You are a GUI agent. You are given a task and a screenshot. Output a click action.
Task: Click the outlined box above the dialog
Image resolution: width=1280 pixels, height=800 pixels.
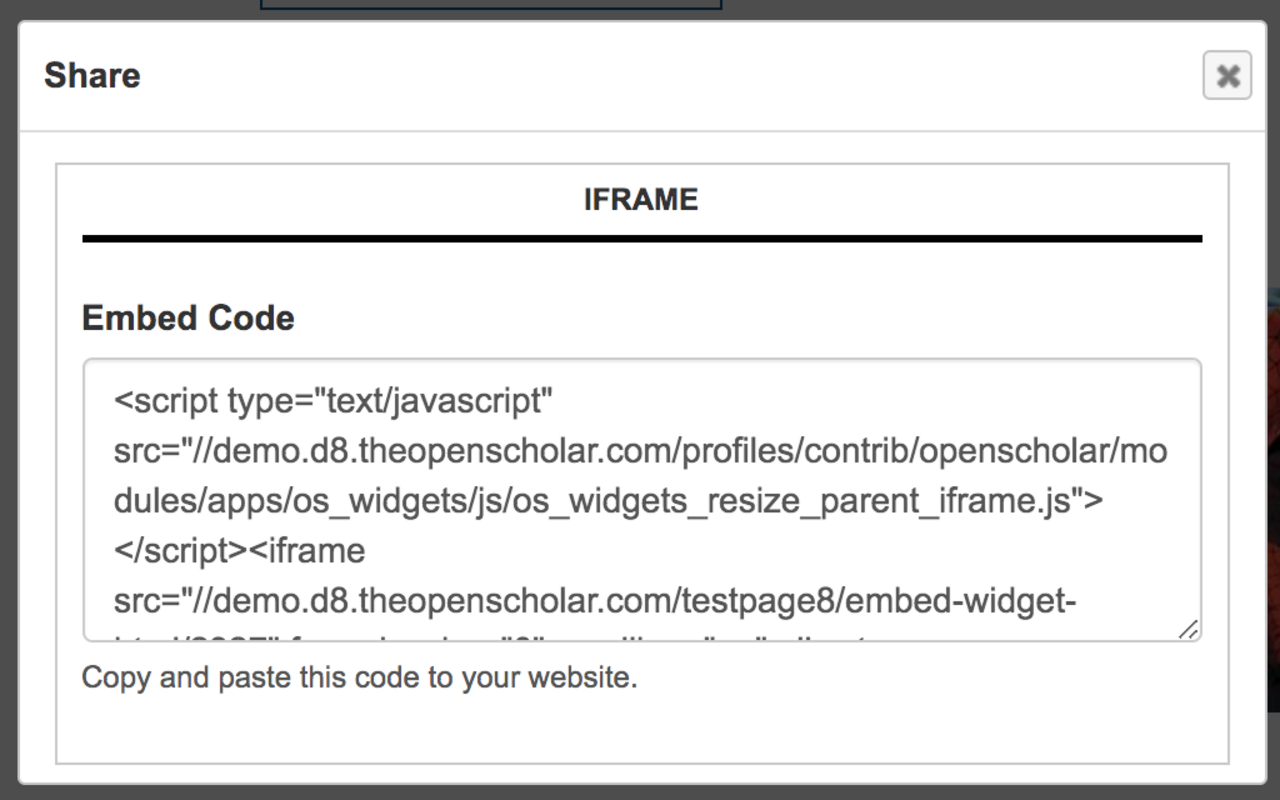click(x=490, y=4)
